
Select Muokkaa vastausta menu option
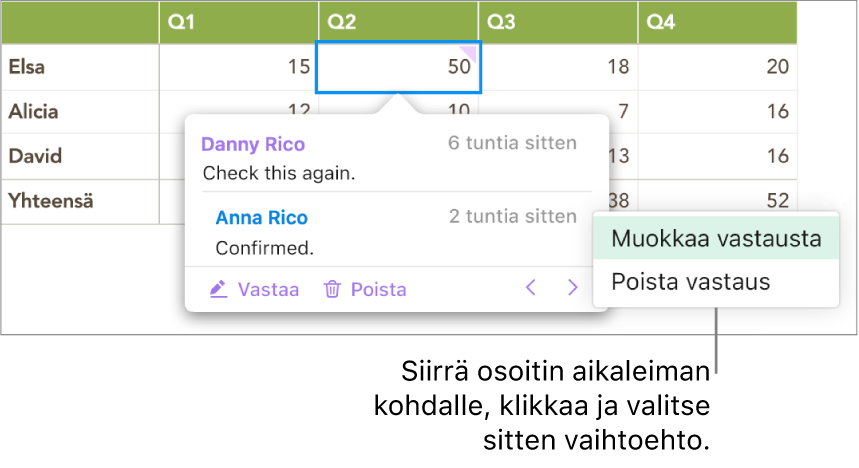(716, 239)
